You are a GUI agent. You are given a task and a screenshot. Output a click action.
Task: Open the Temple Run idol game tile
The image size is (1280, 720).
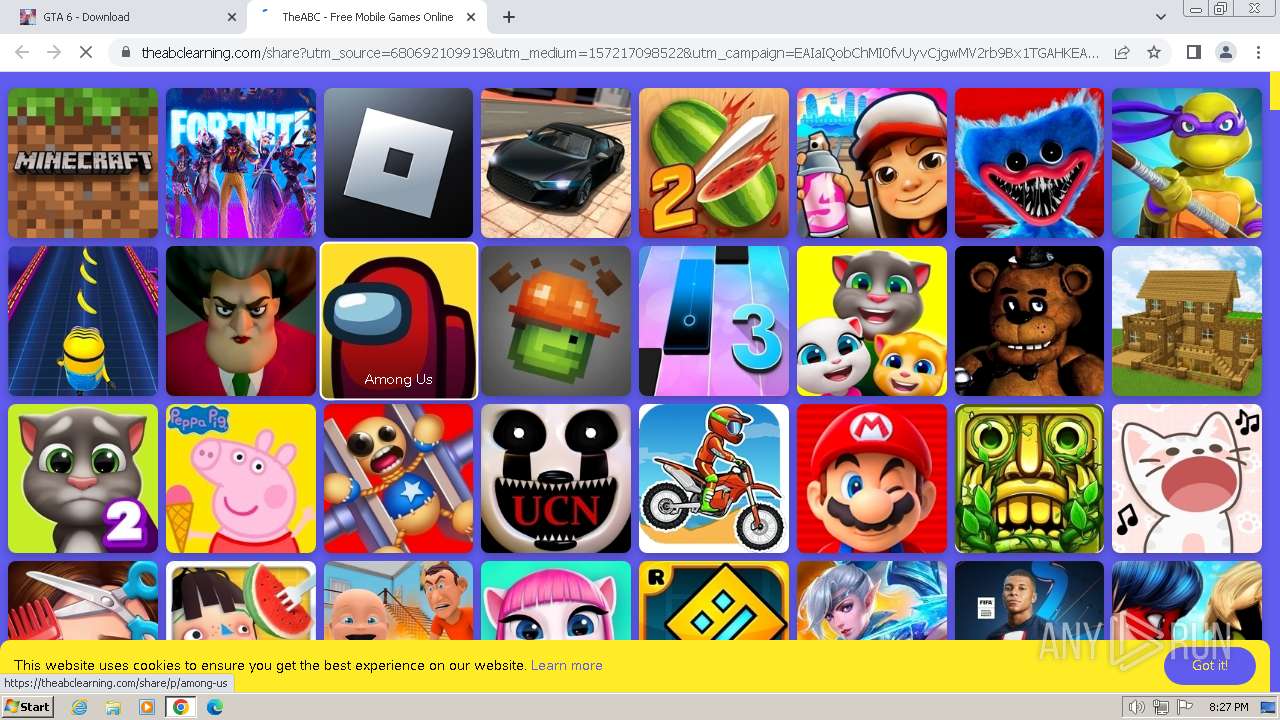pyautogui.click(x=1029, y=478)
